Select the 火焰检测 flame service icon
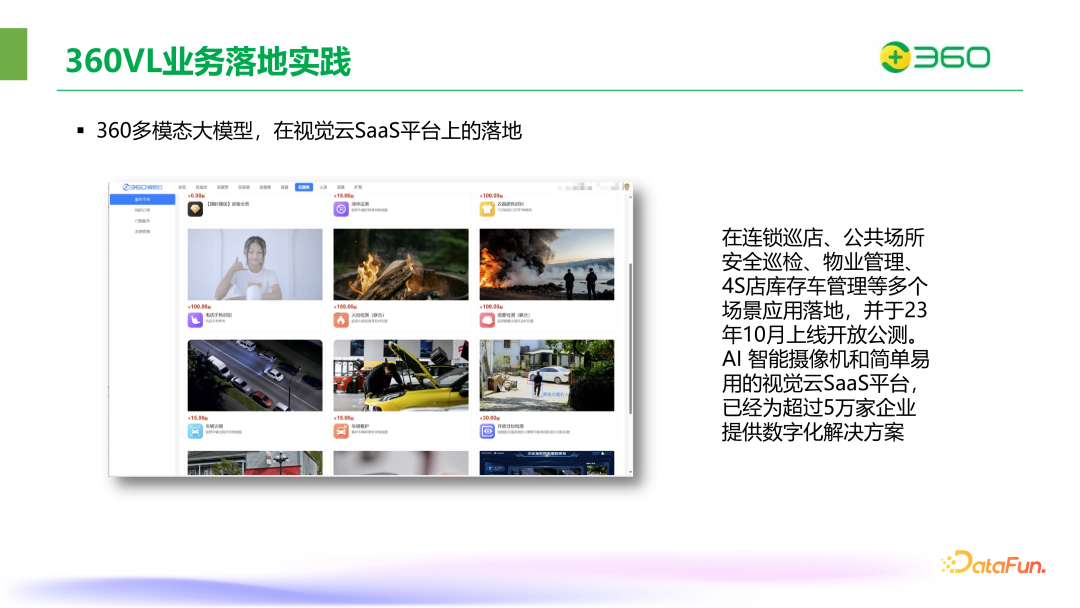Image resolution: width=1080 pixels, height=608 pixels. (341, 316)
